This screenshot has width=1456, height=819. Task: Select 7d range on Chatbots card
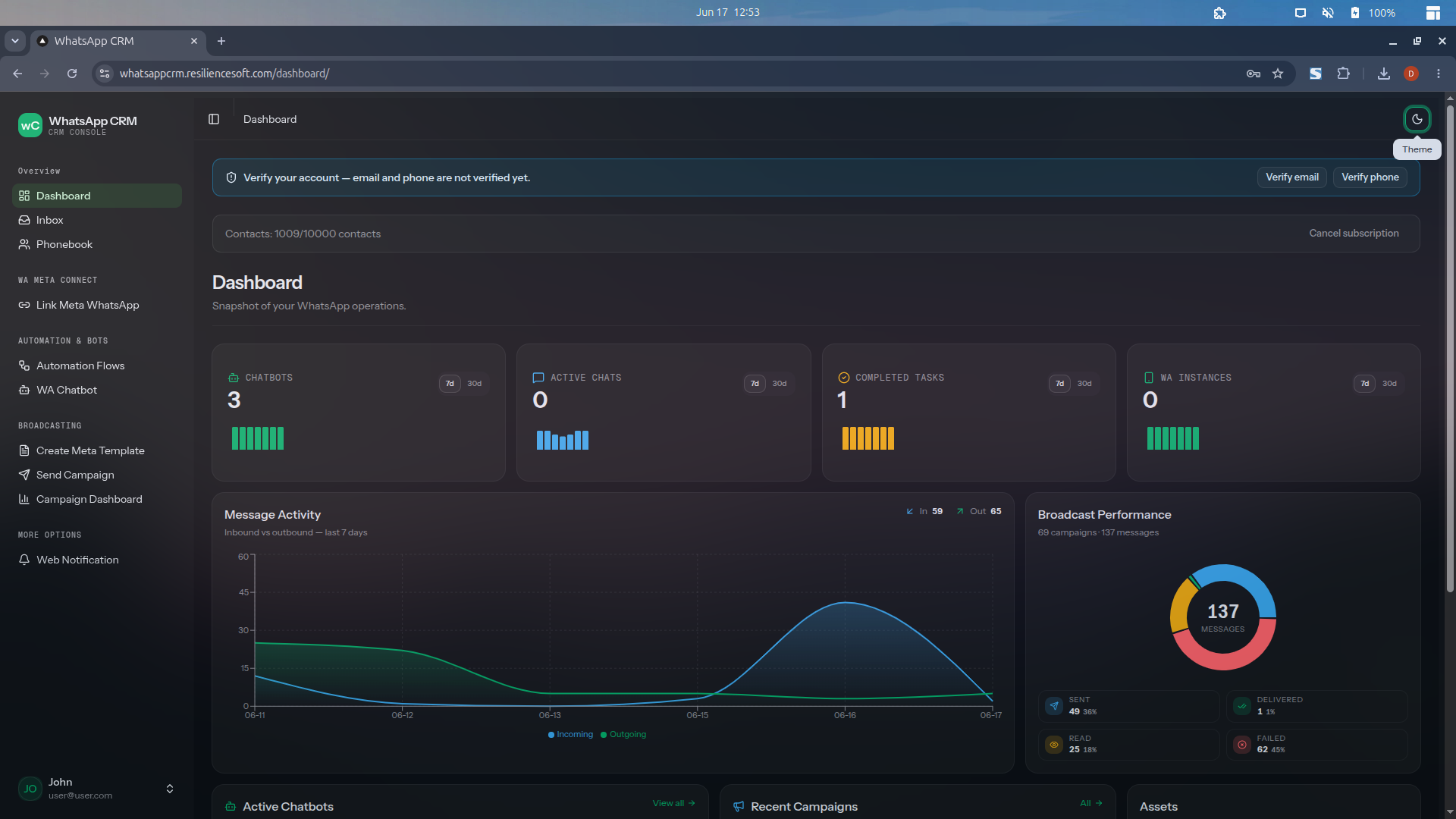[x=450, y=384]
